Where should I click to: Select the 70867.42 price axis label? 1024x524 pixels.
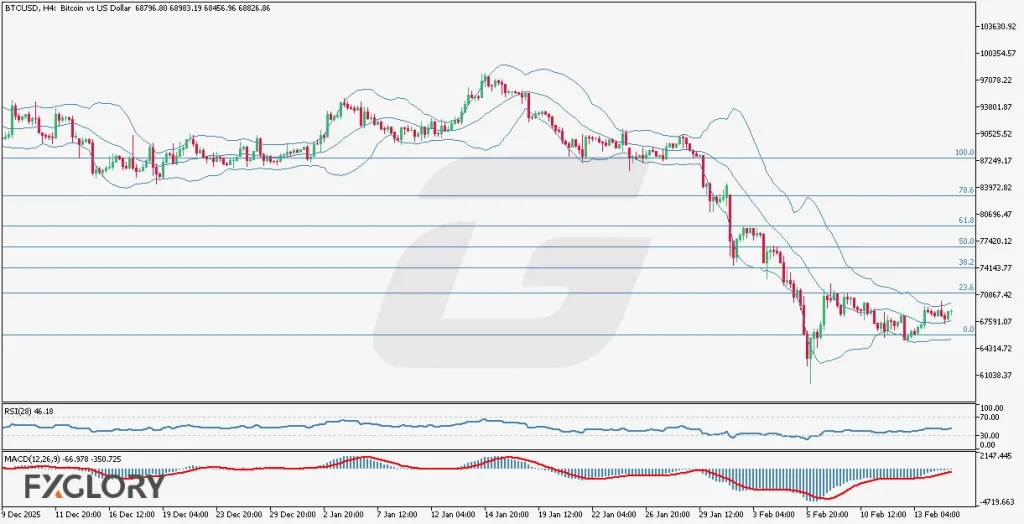[997, 295]
